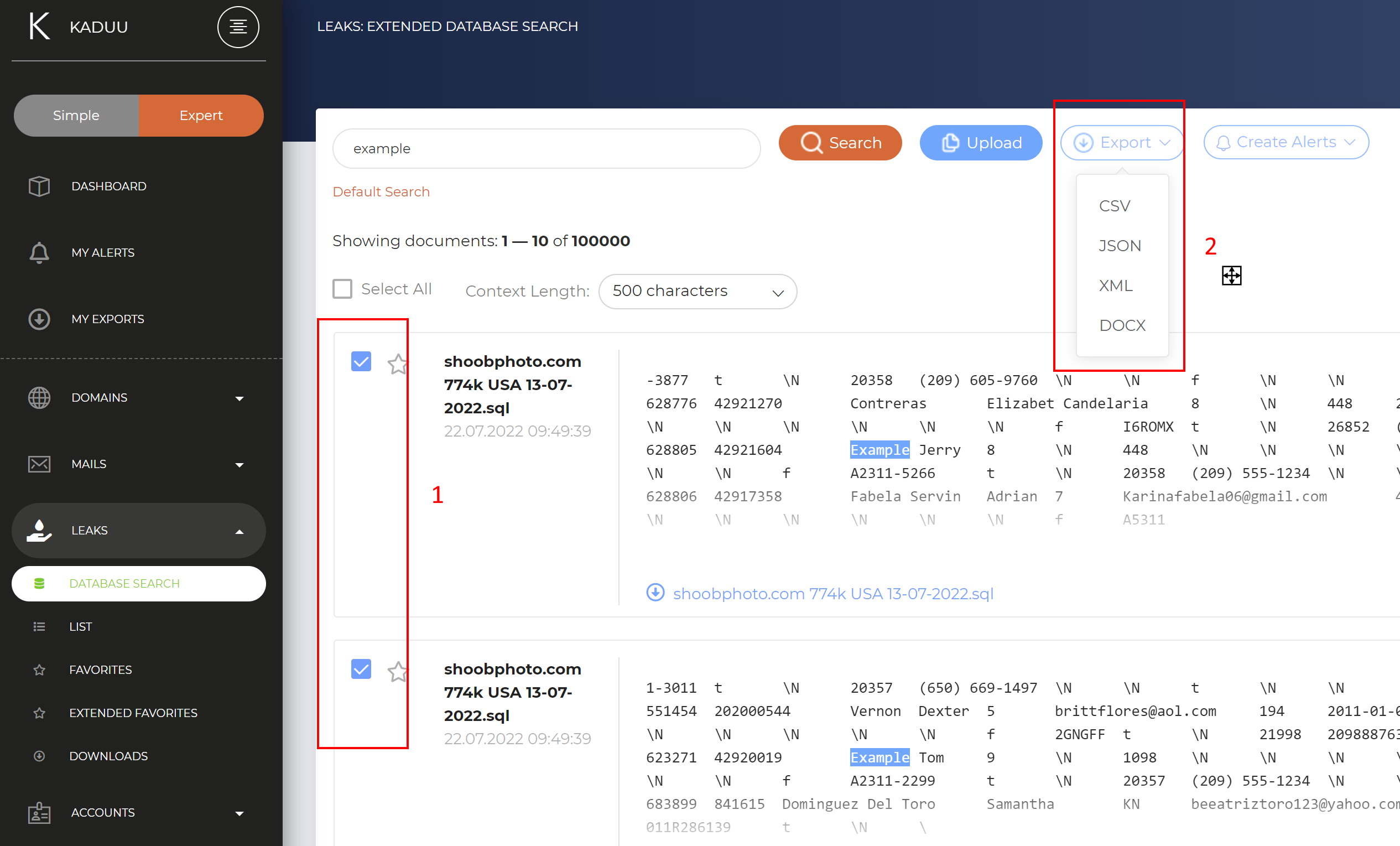Click the Downloads circle-arrow icon in sidebar
This screenshot has height=846, width=1400.
tap(39, 756)
